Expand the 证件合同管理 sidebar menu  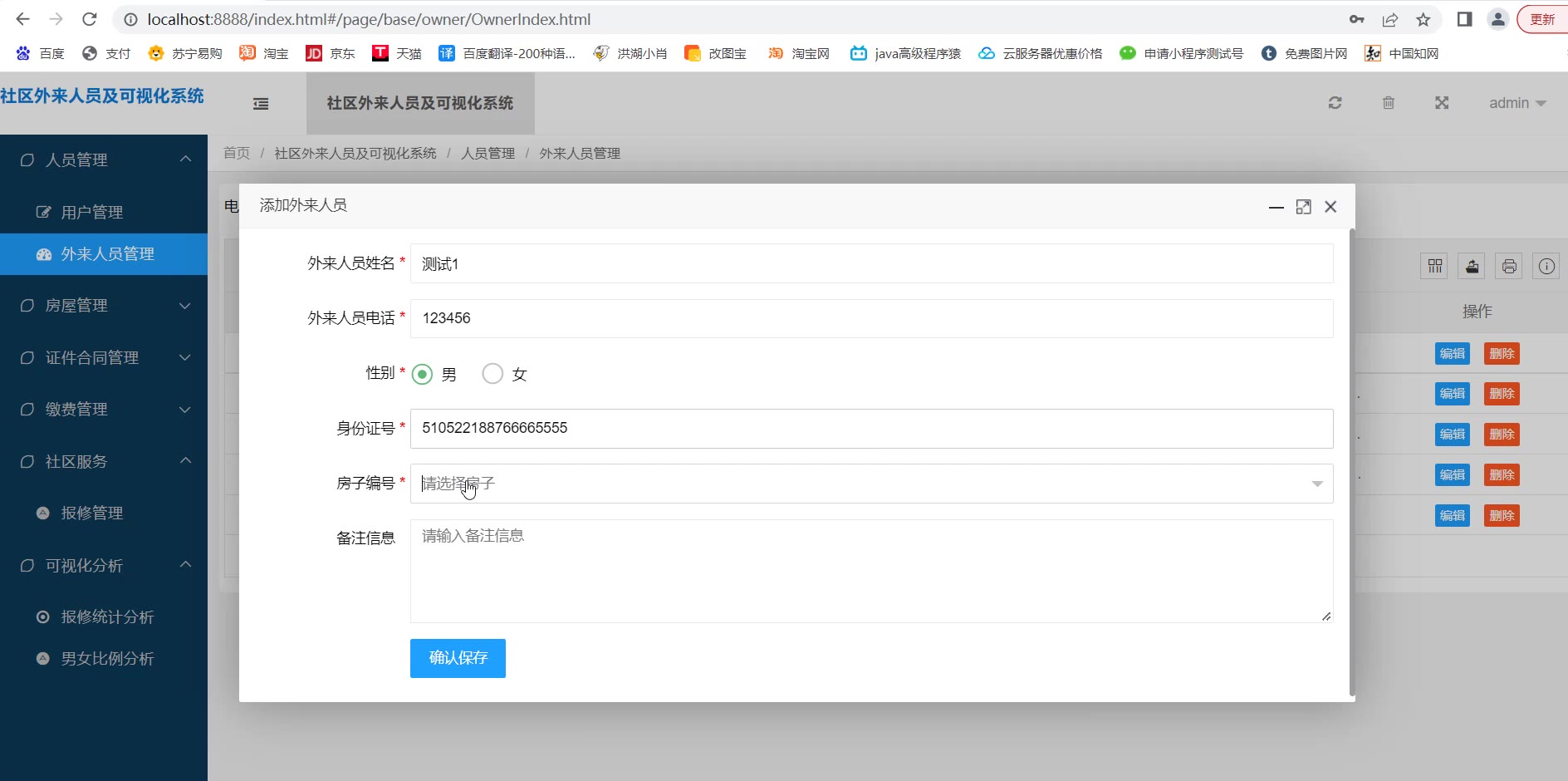pos(104,357)
